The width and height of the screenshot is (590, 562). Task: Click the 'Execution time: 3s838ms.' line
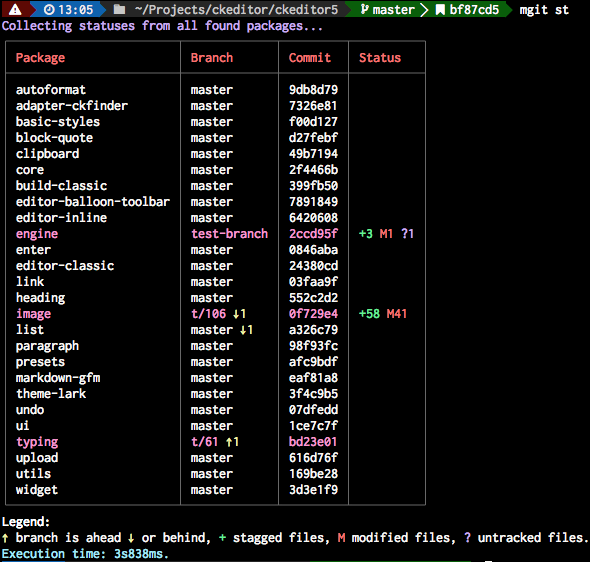85,554
